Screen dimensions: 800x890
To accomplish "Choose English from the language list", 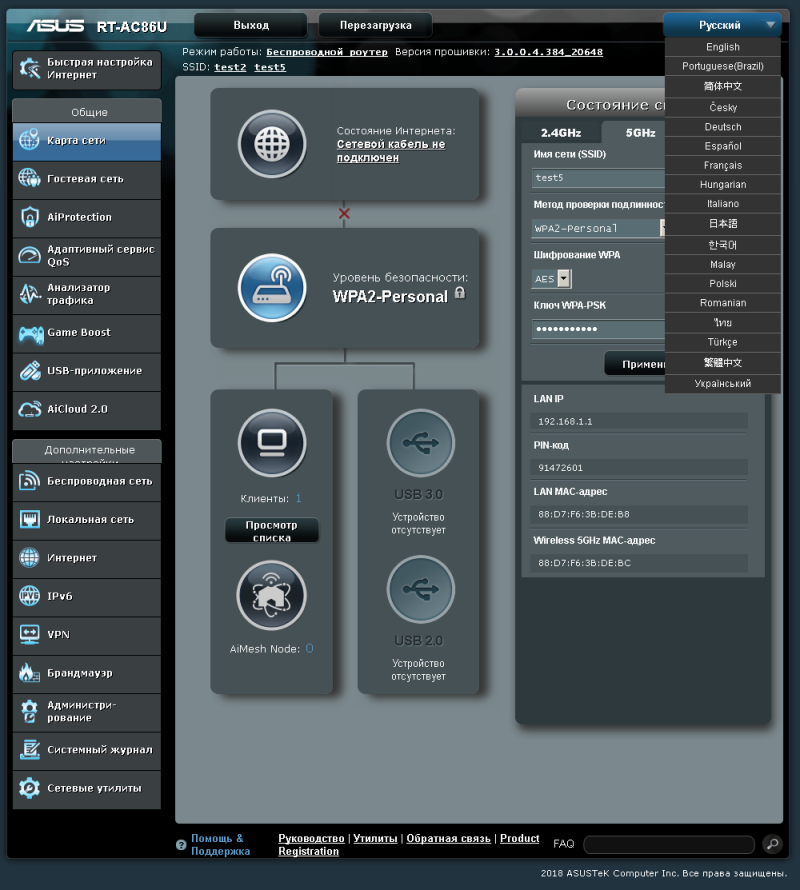I will pos(723,47).
